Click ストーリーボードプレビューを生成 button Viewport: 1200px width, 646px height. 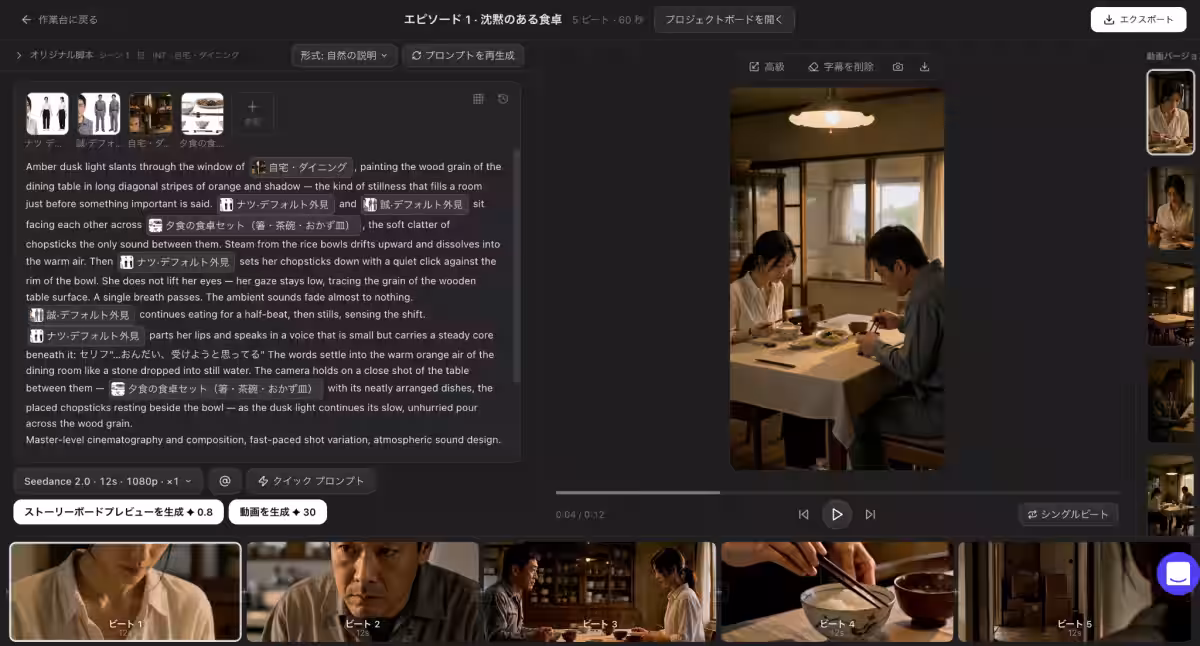click(x=118, y=512)
